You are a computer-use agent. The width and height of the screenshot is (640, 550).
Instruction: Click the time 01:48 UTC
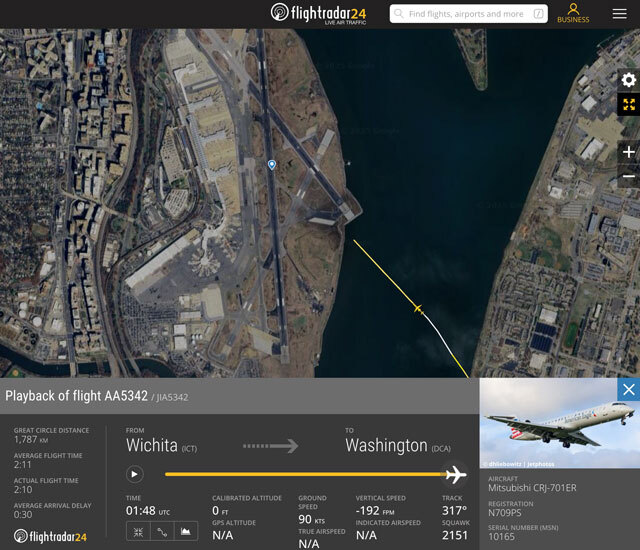tap(148, 511)
